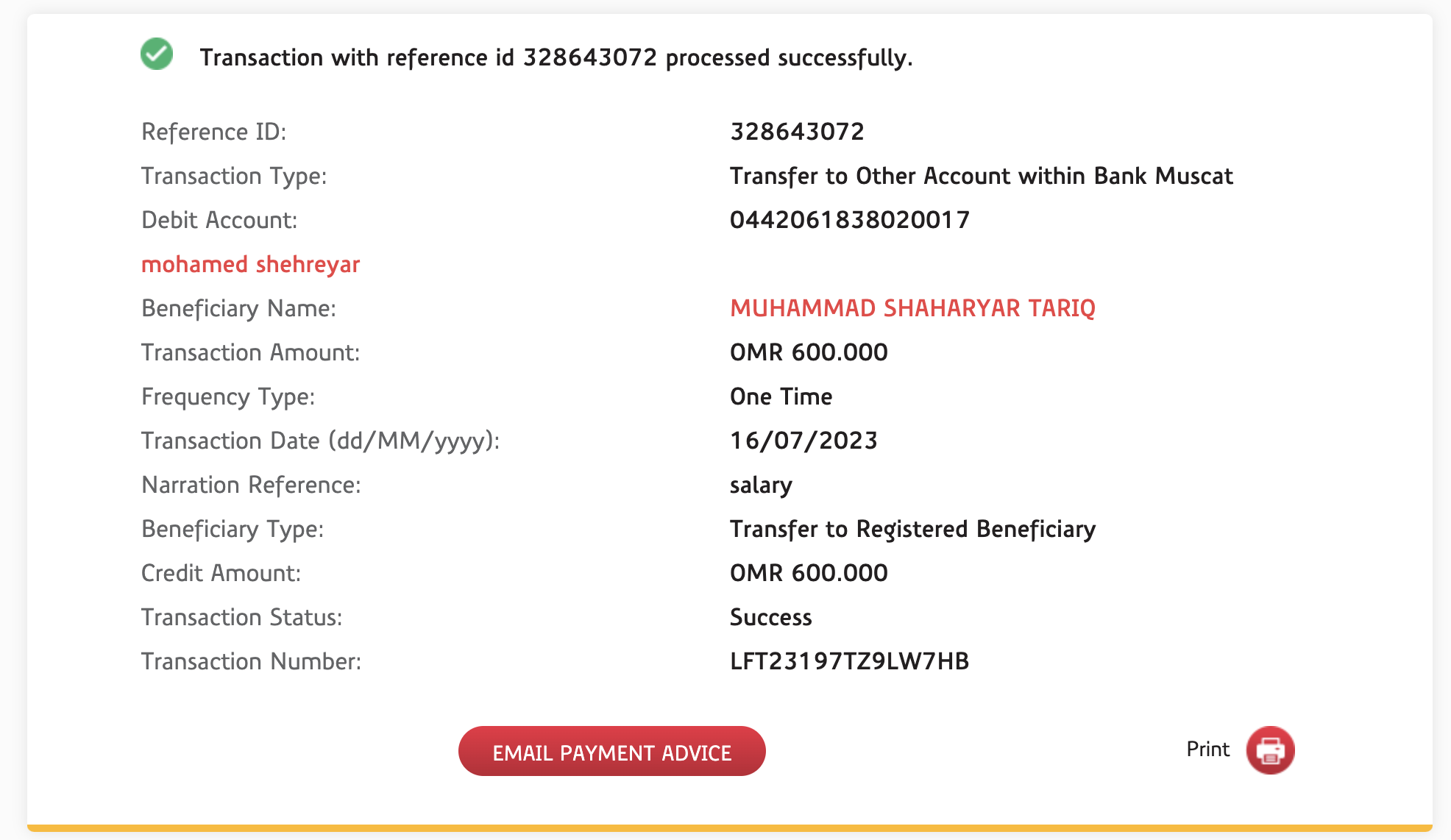
Task: Click the Transaction Status value Success
Action: click(770, 617)
